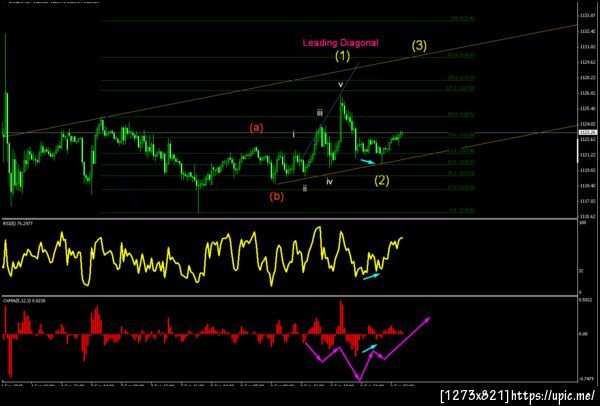The width and height of the screenshot is (600, 406).
Task: Select the orange (b) wave label
Action: tap(276, 197)
